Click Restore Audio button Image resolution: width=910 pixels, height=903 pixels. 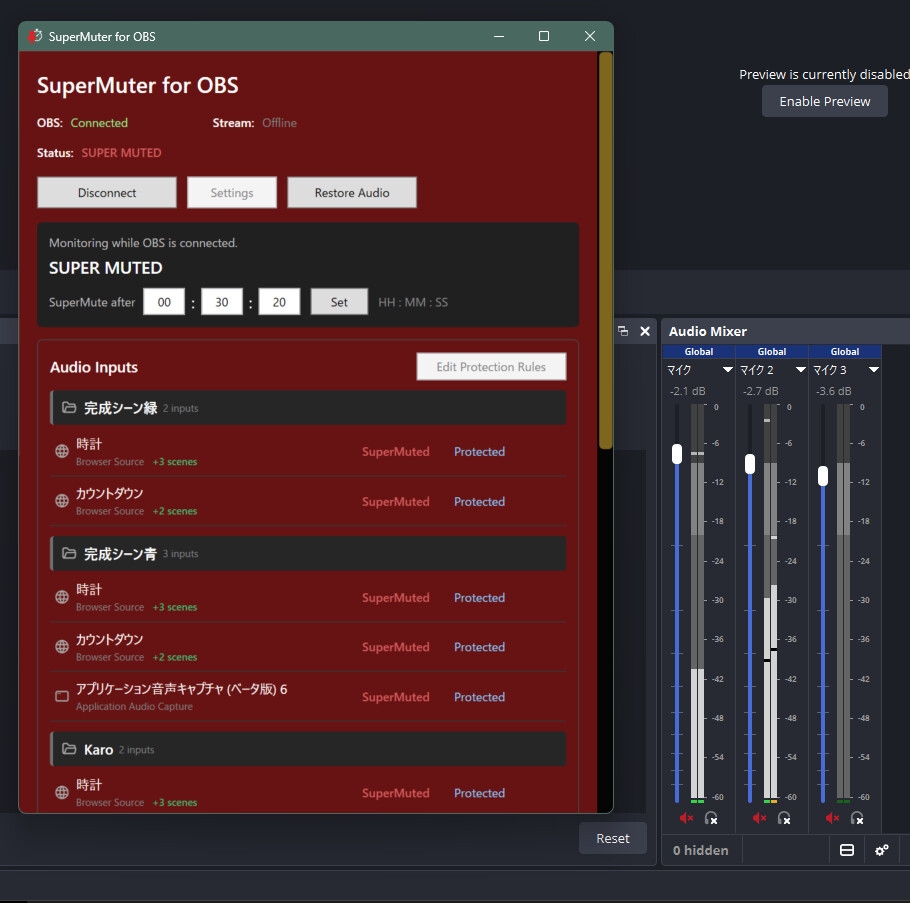point(352,193)
